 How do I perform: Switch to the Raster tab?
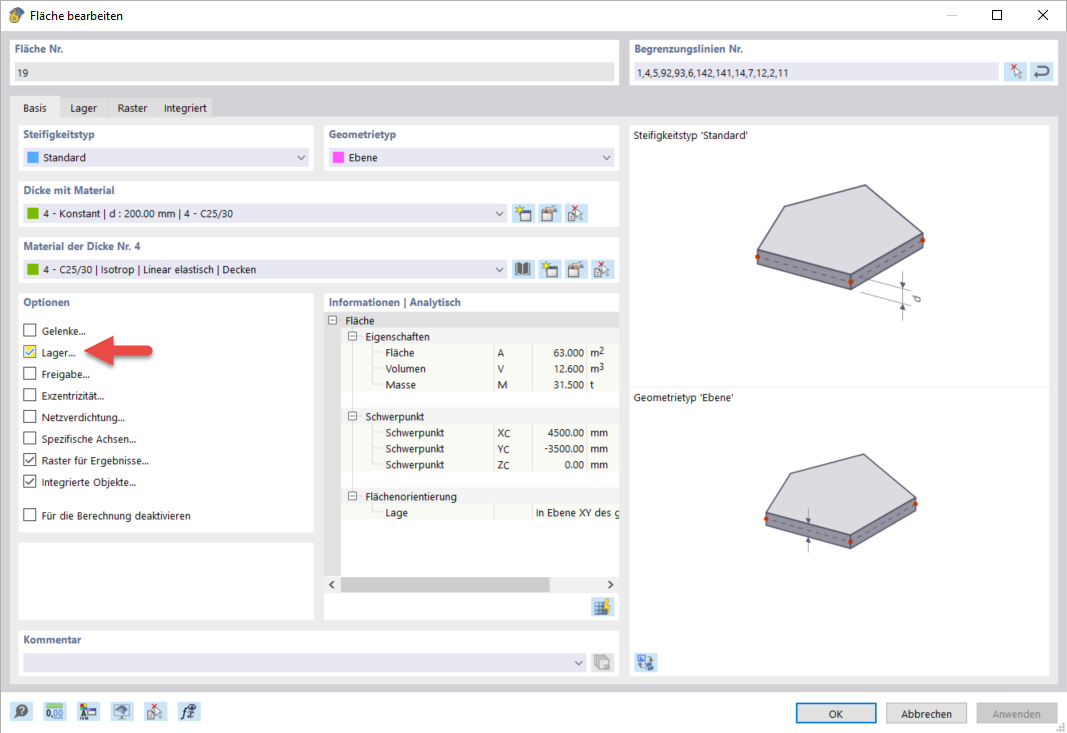(132, 108)
